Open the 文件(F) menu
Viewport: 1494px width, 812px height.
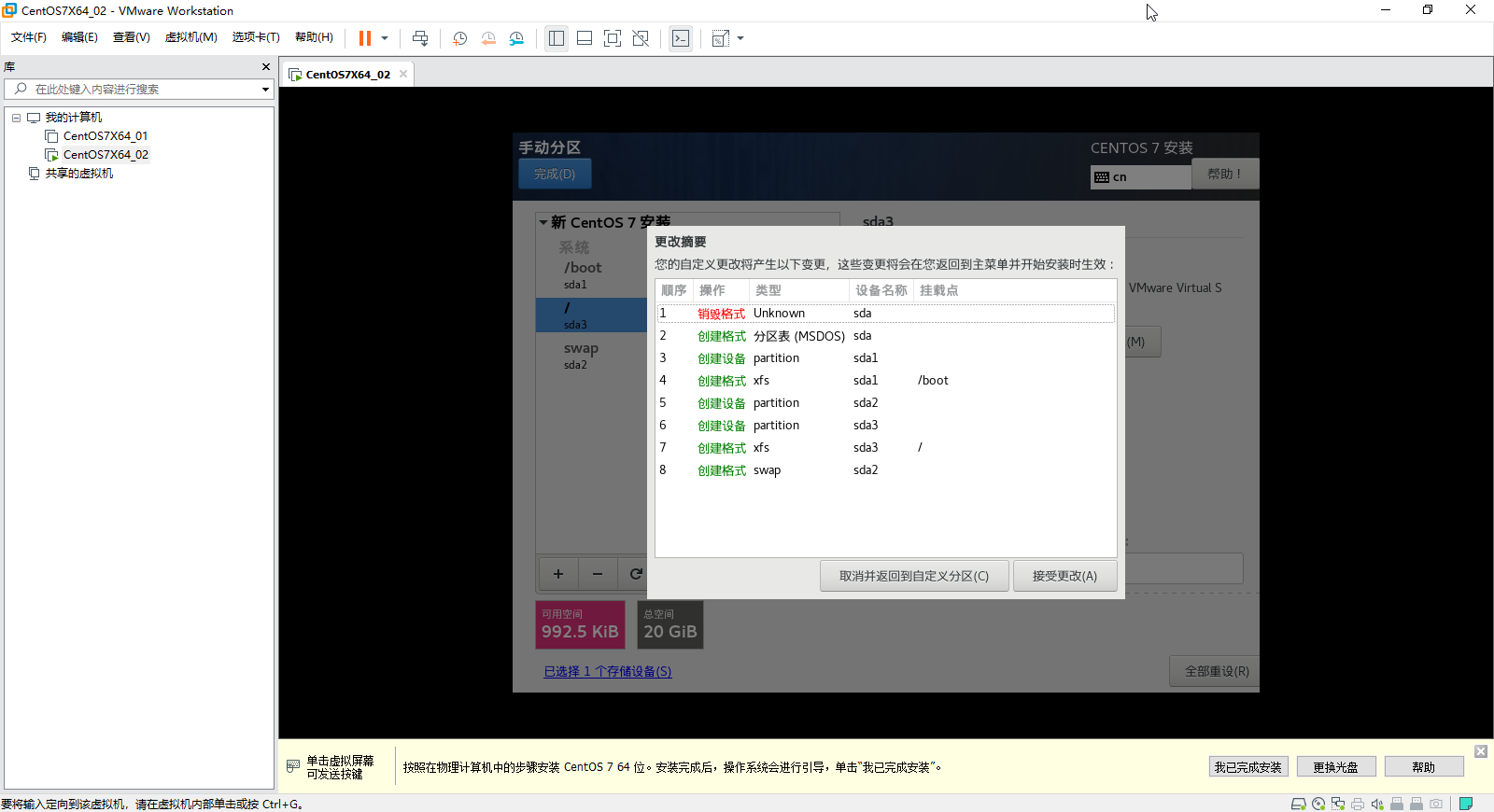pos(29,37)
